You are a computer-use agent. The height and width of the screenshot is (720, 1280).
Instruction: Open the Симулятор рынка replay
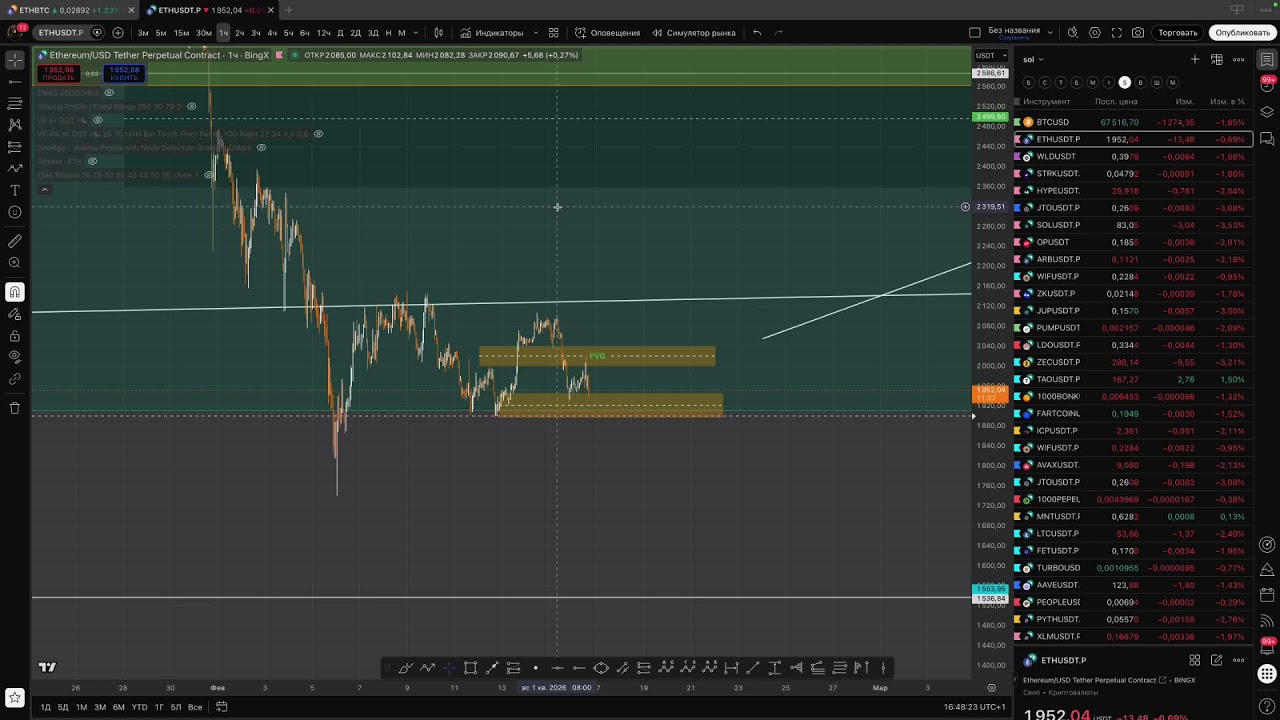694,33
